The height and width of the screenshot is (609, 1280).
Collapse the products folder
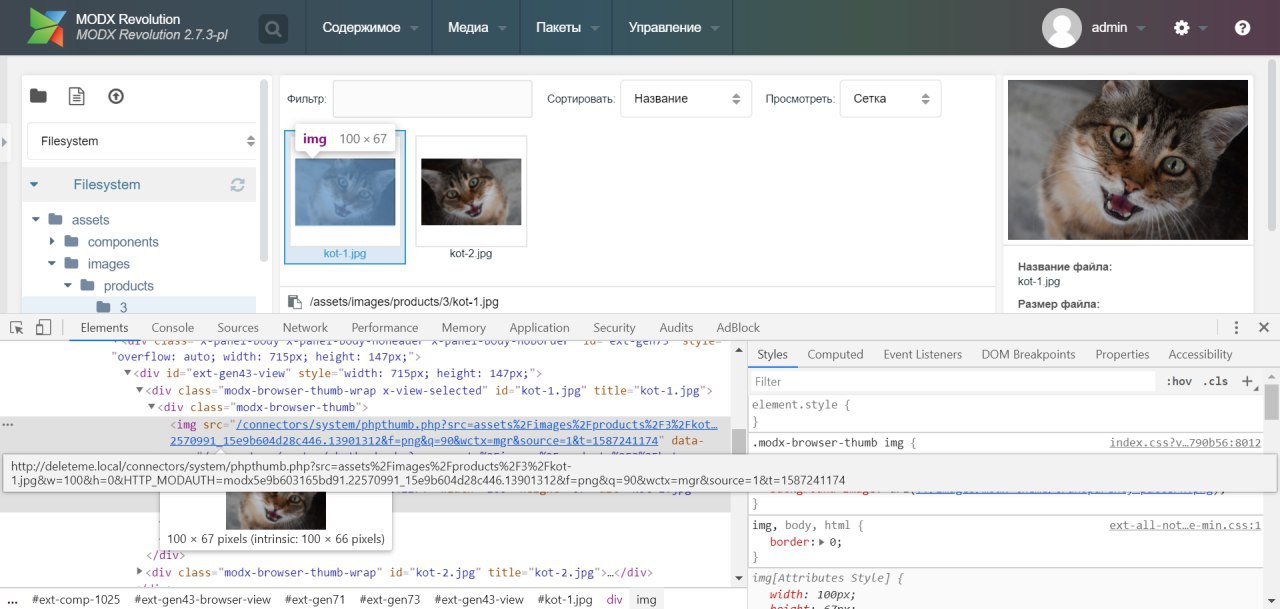click(69, 286)
